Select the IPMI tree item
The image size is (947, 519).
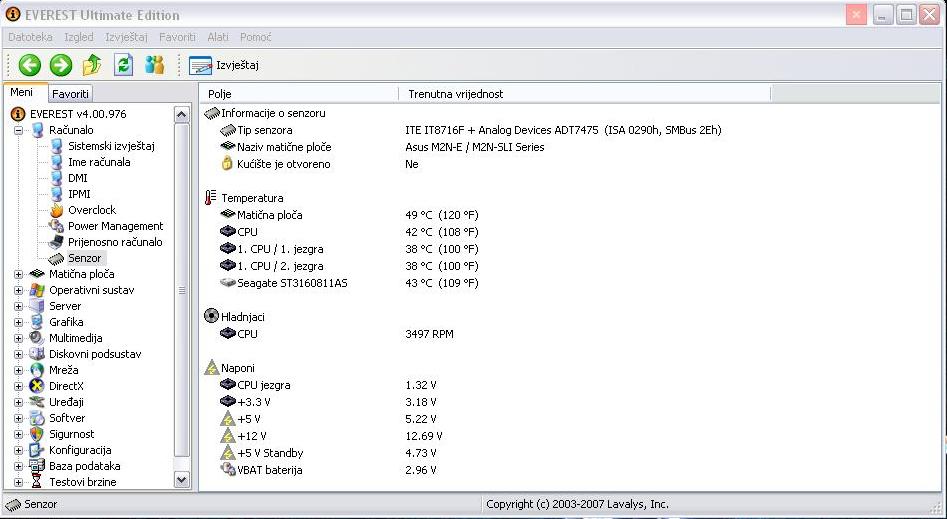79,194
